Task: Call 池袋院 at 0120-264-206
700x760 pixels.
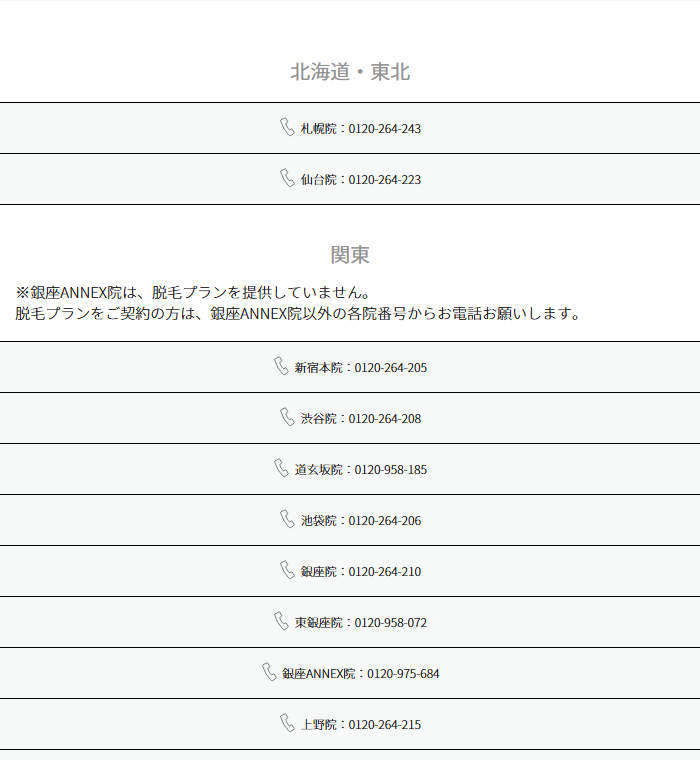Action: tap(350, 520)
